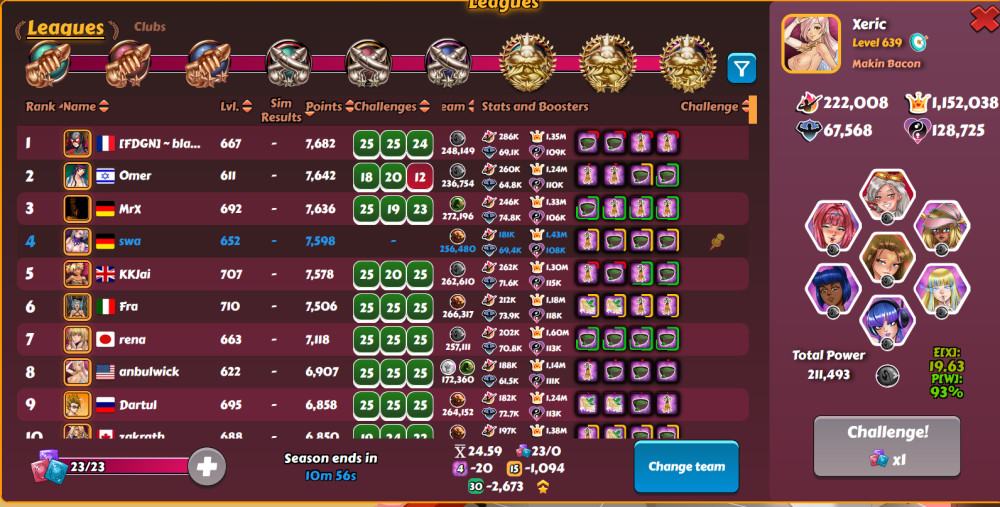The width and height of the screenshot is (1000, 507).
Task: Sort the table by Points column arrows
Action: [x=349, y=107]
